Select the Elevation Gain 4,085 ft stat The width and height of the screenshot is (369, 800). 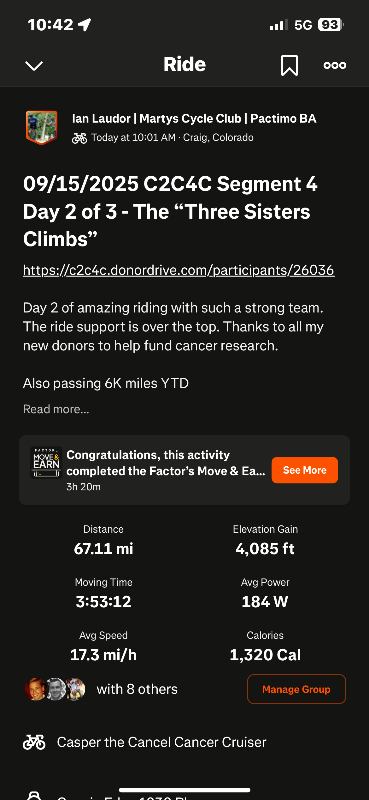click(265, 540)
